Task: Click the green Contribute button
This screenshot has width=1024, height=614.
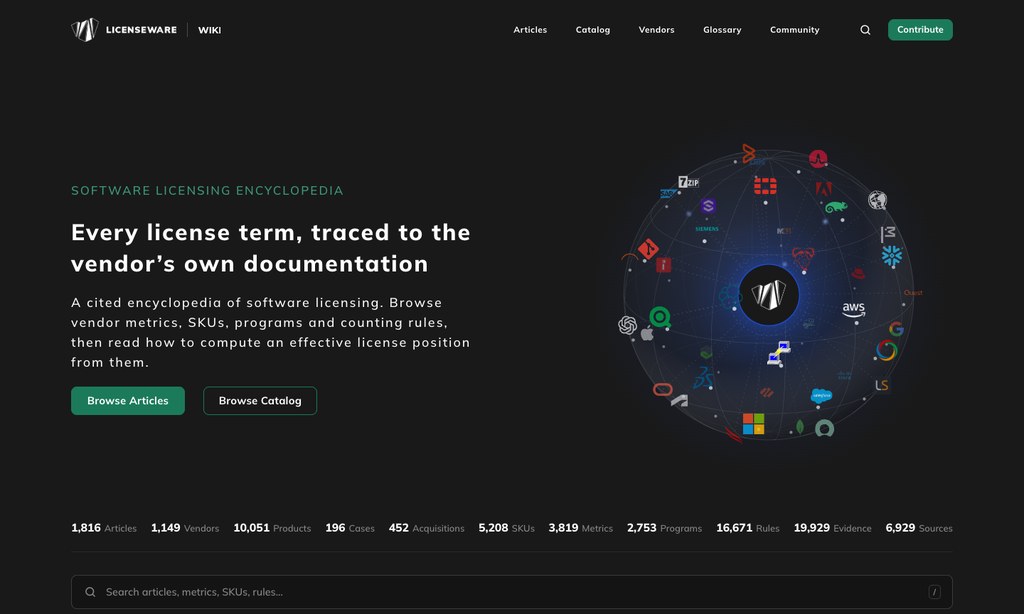Action: pos(920,29)
